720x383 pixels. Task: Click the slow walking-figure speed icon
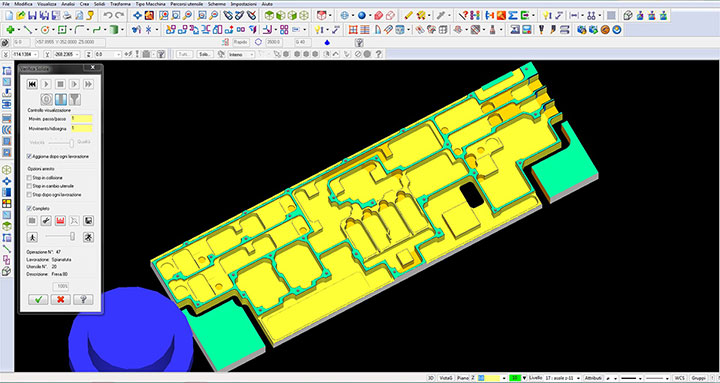click(32, 237)
